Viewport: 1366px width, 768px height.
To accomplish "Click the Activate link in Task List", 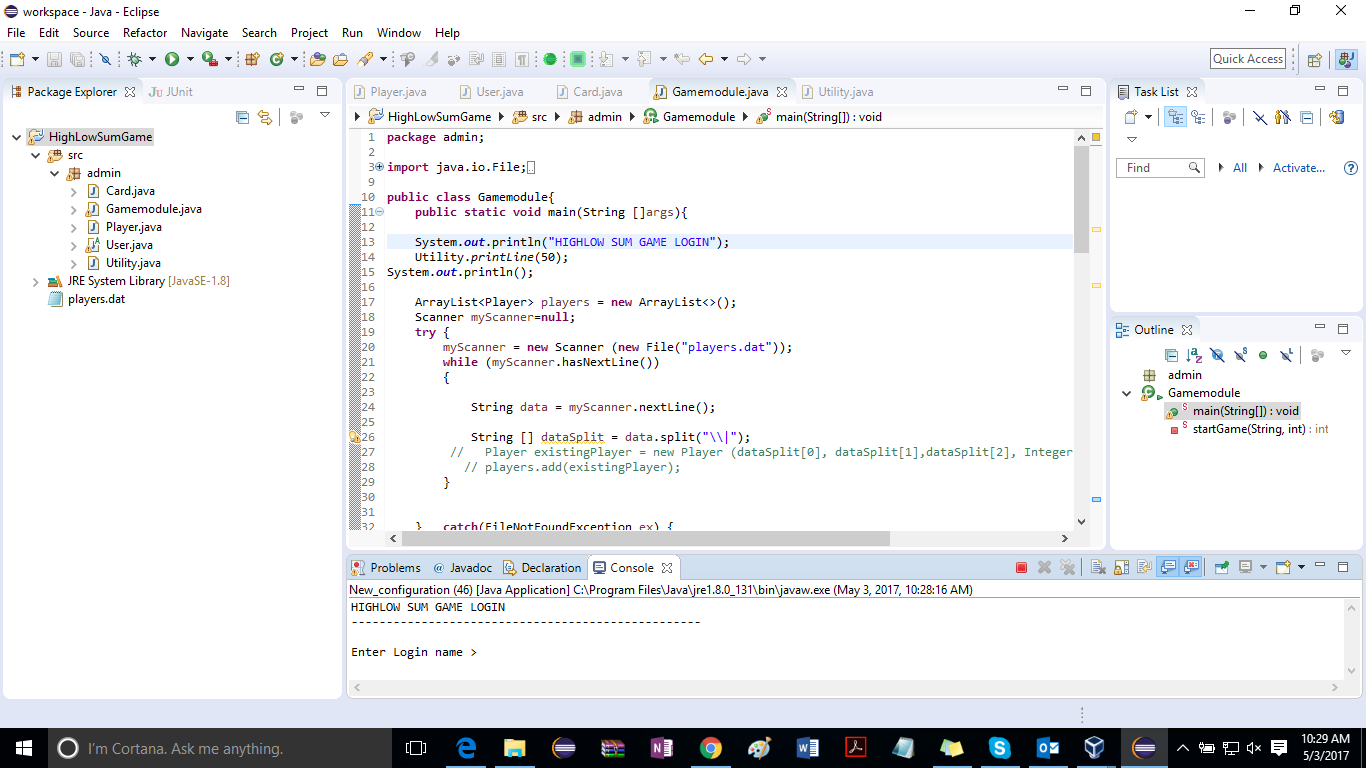I will tap(1297, 167).
